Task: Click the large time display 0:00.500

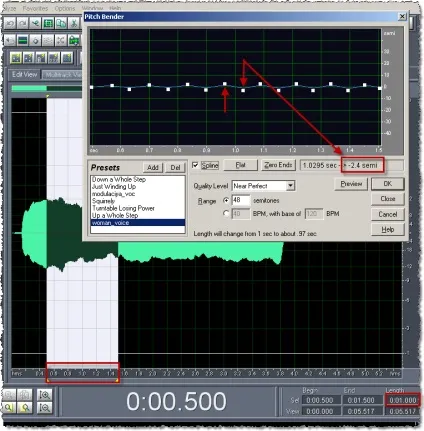Action: point(176,401)
